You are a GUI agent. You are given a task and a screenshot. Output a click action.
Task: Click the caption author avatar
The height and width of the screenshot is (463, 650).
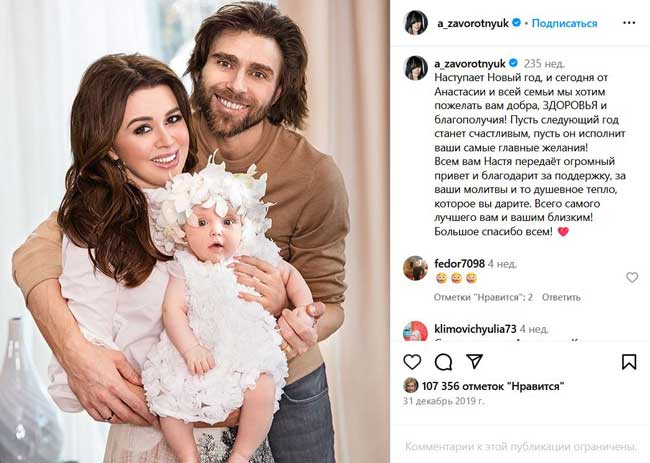tap(416, 68)
